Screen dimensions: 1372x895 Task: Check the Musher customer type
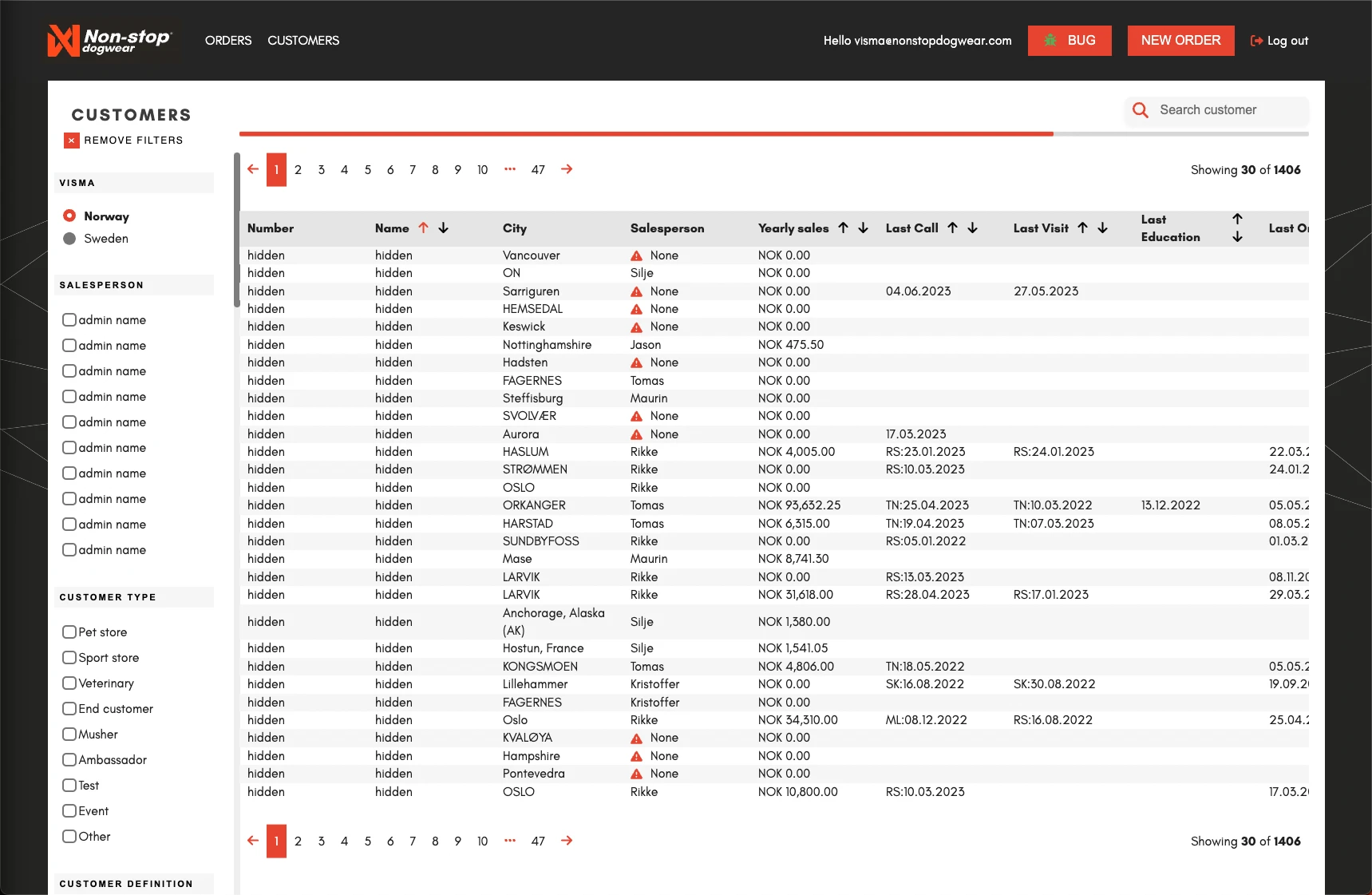pos(69,734)
